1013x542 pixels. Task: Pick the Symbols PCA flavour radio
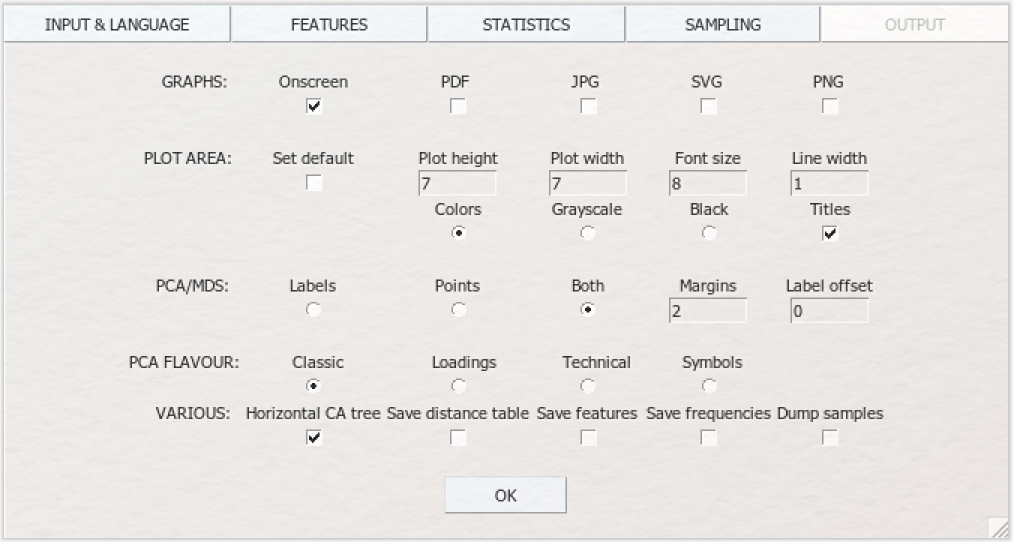[709, 386]
